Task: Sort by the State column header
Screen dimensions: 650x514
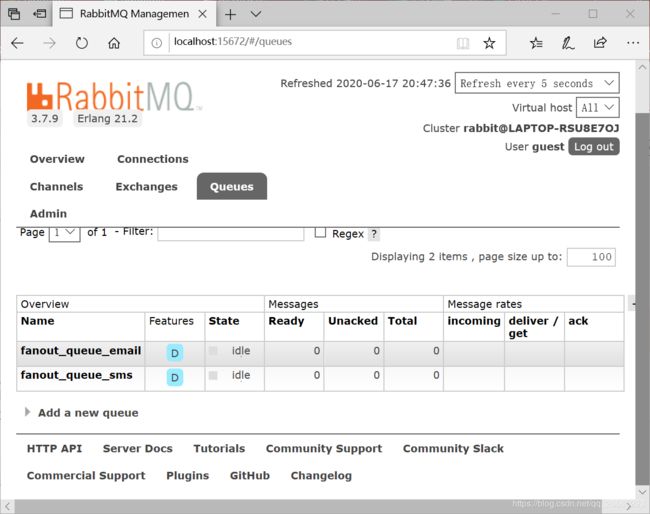Action: tap(224, 321)
